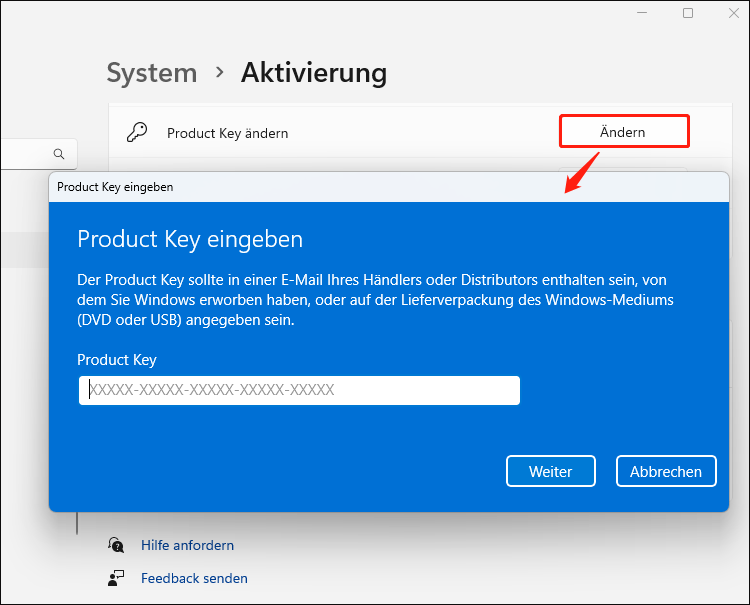Maximize the Settings window
Screen dimensions: 750x605
point(688,13)
